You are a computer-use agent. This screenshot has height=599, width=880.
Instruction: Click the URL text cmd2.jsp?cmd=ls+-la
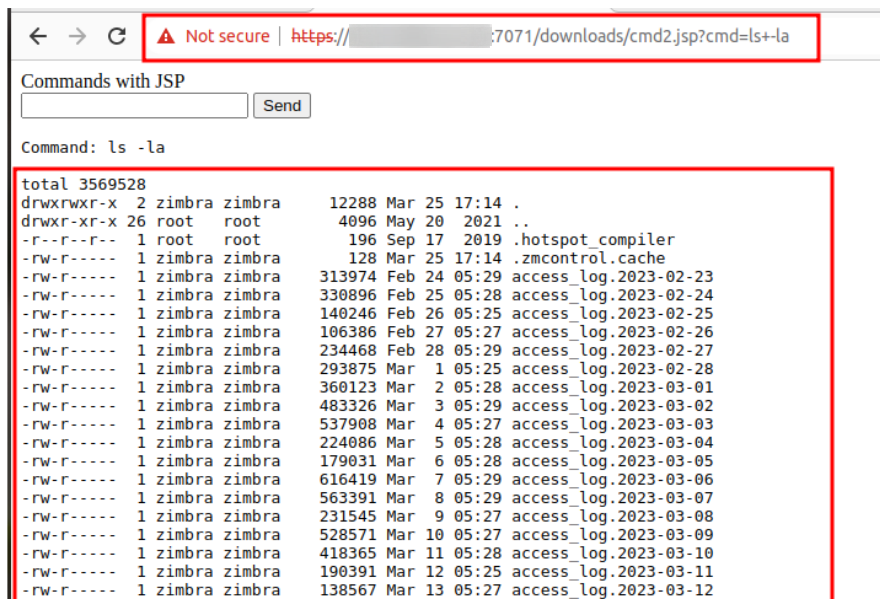pos(709,36)
